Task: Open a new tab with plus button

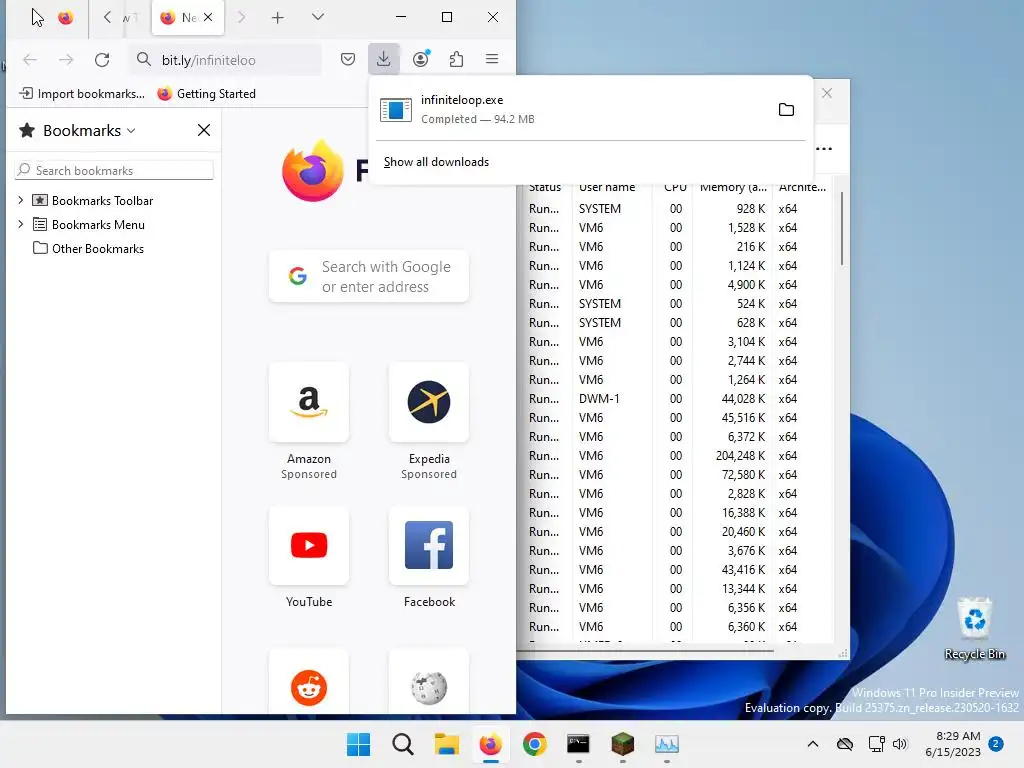Action: click(x=278, y=18)
